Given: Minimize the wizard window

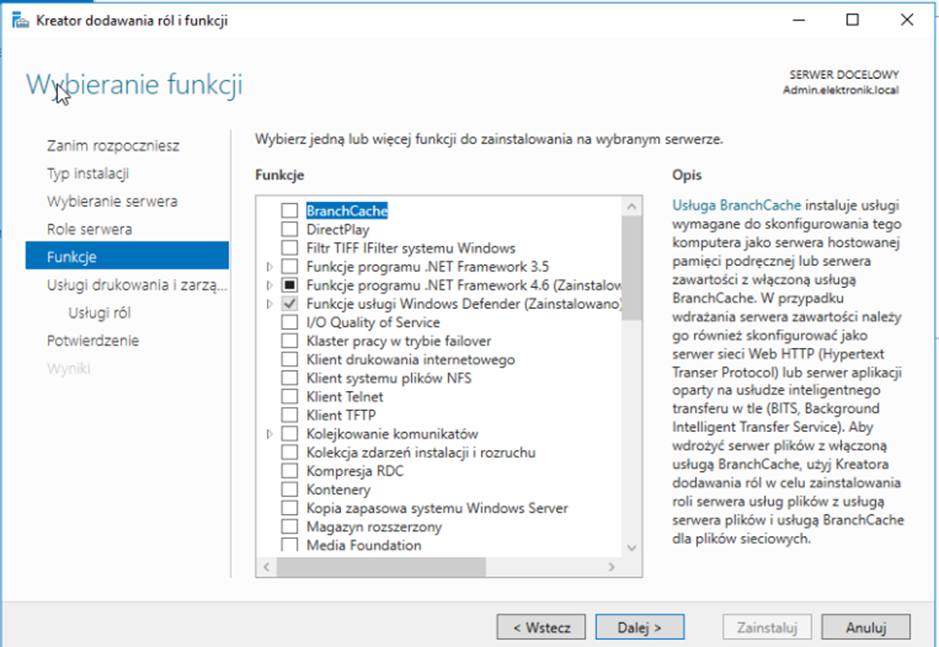Looking at the screenshot, I should point(799,20).
